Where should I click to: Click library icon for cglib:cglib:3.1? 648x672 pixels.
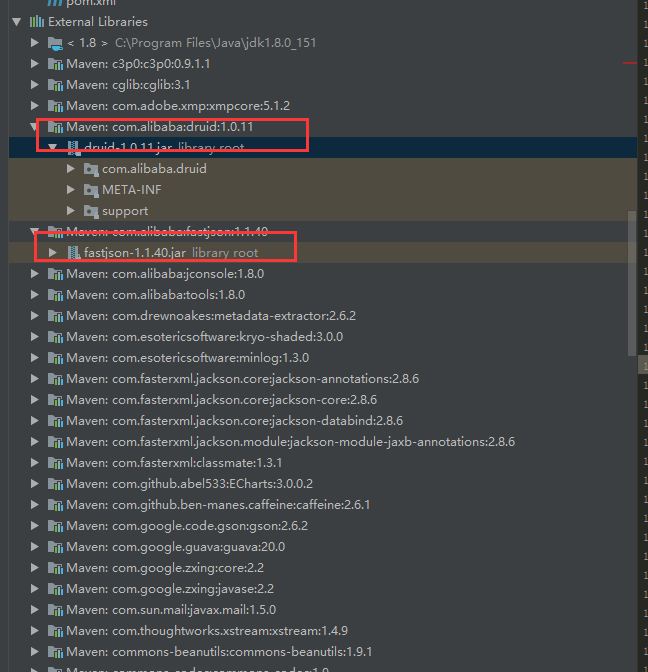(55, 85)
